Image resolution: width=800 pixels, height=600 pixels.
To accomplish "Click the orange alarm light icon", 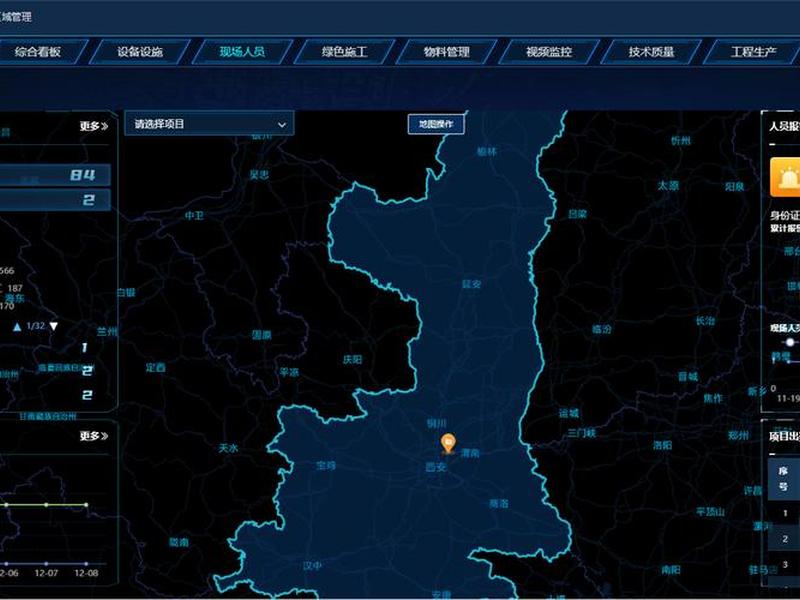I will pos(785,177).
